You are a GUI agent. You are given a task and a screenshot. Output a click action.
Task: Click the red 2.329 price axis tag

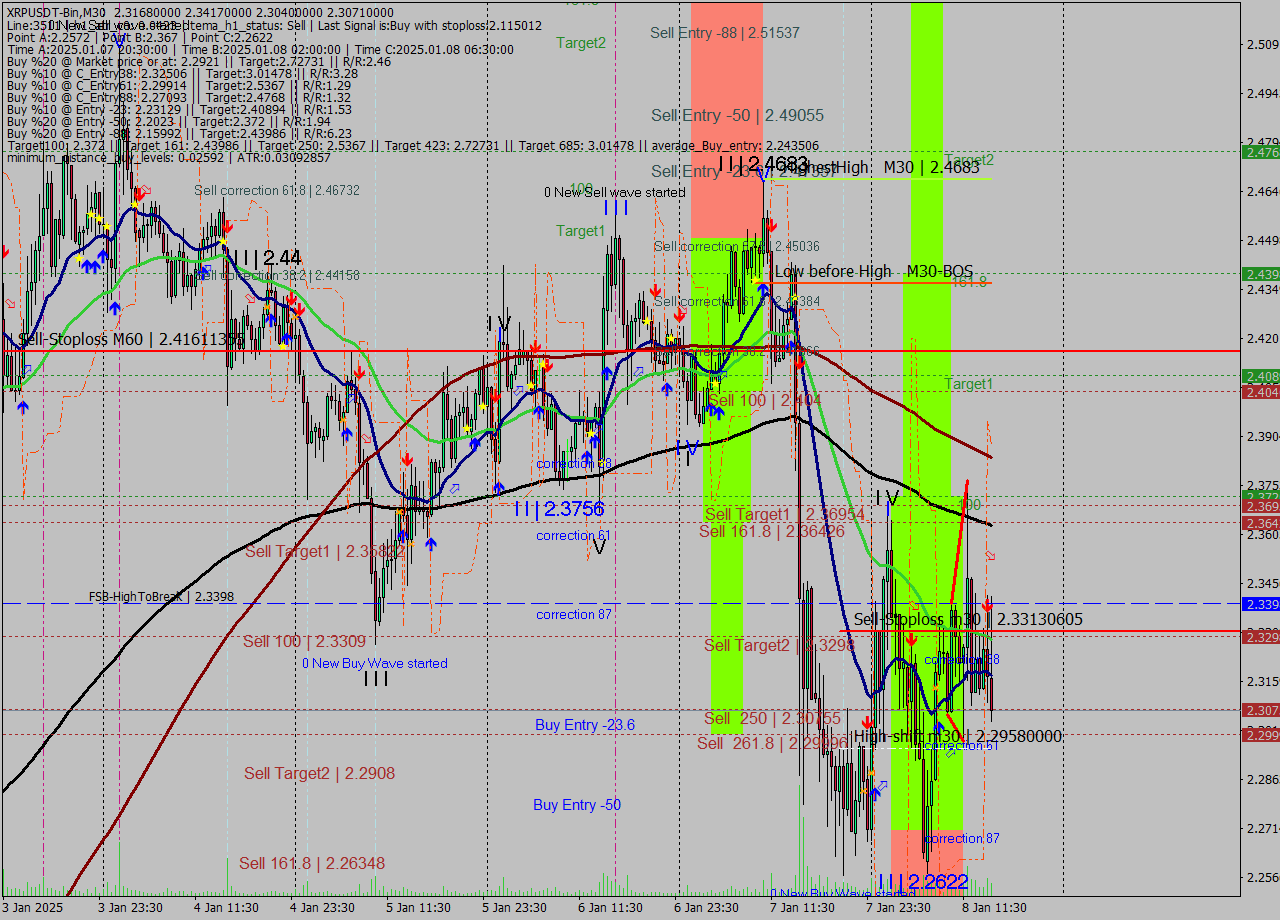click(x=1260, y=636)
